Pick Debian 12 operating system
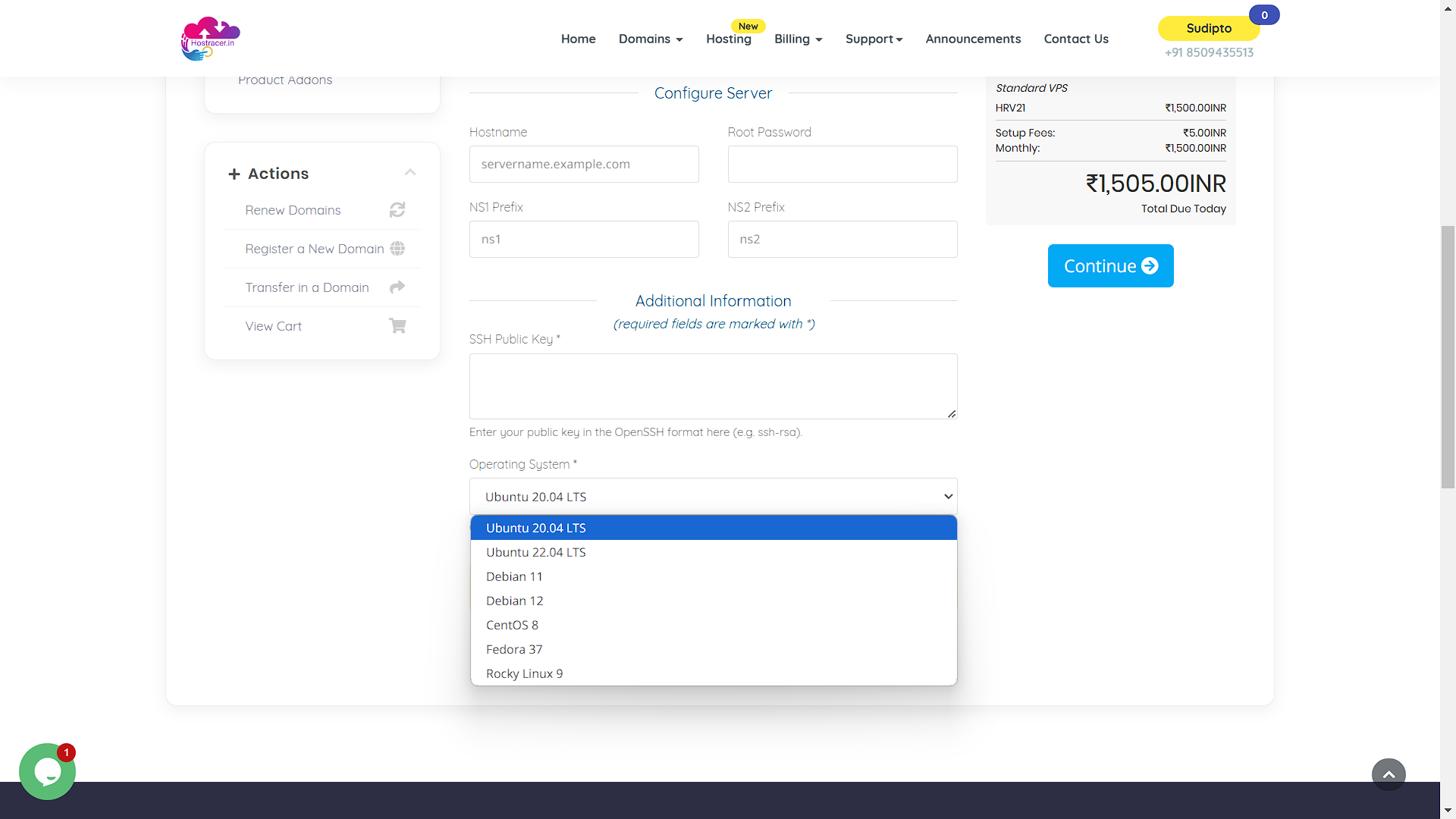 [515, 601]
